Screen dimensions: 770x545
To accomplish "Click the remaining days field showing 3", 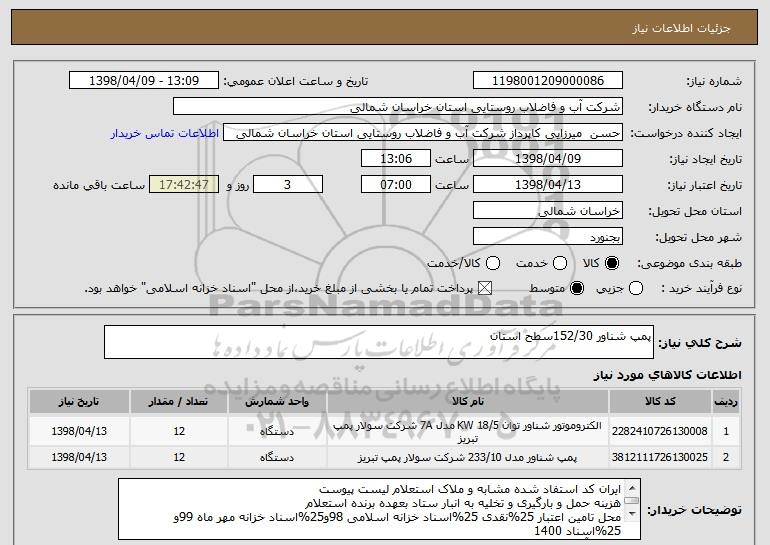I will [288, 185].
